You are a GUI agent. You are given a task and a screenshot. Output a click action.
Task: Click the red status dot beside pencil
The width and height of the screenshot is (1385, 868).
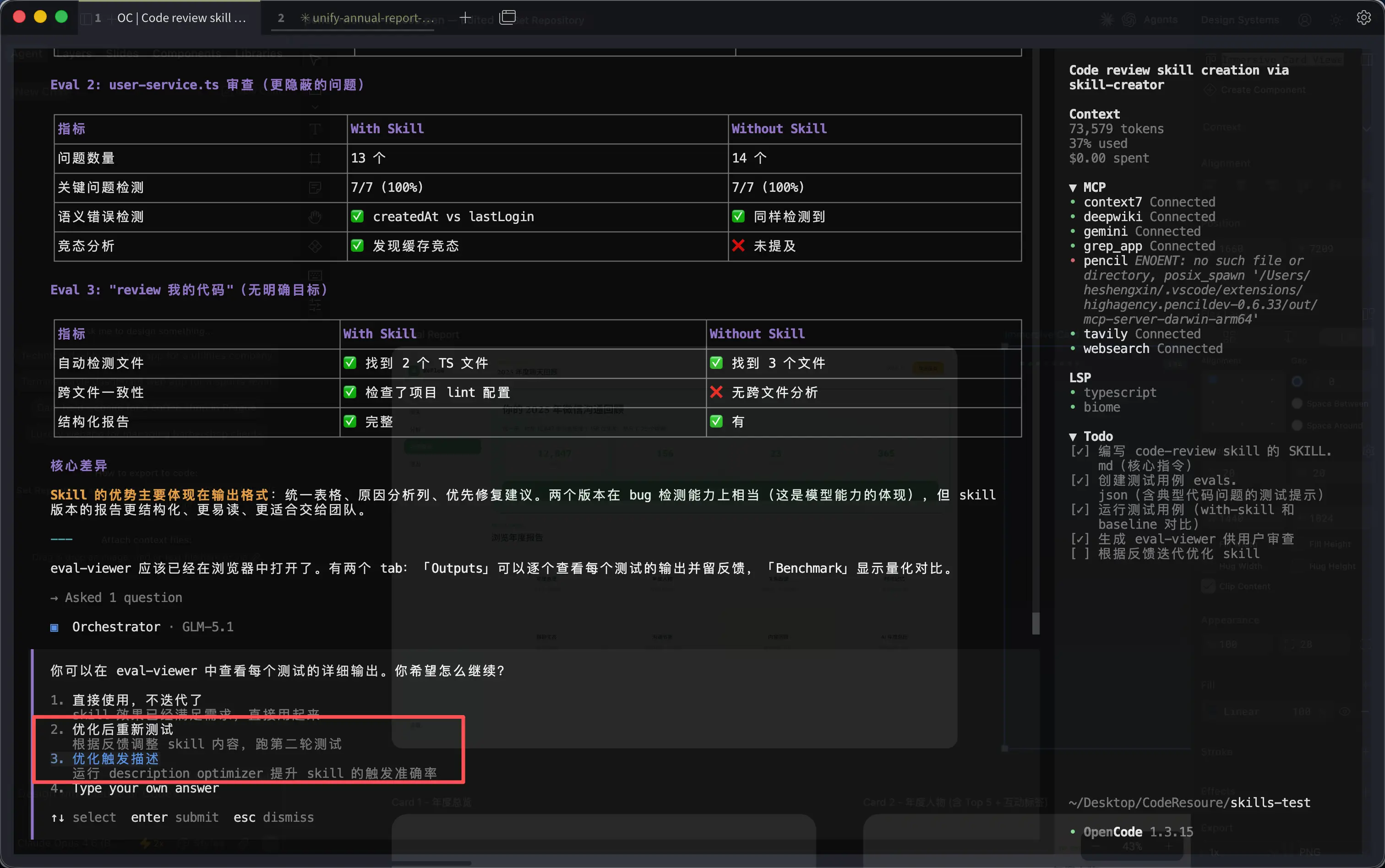pos(1073,260)
